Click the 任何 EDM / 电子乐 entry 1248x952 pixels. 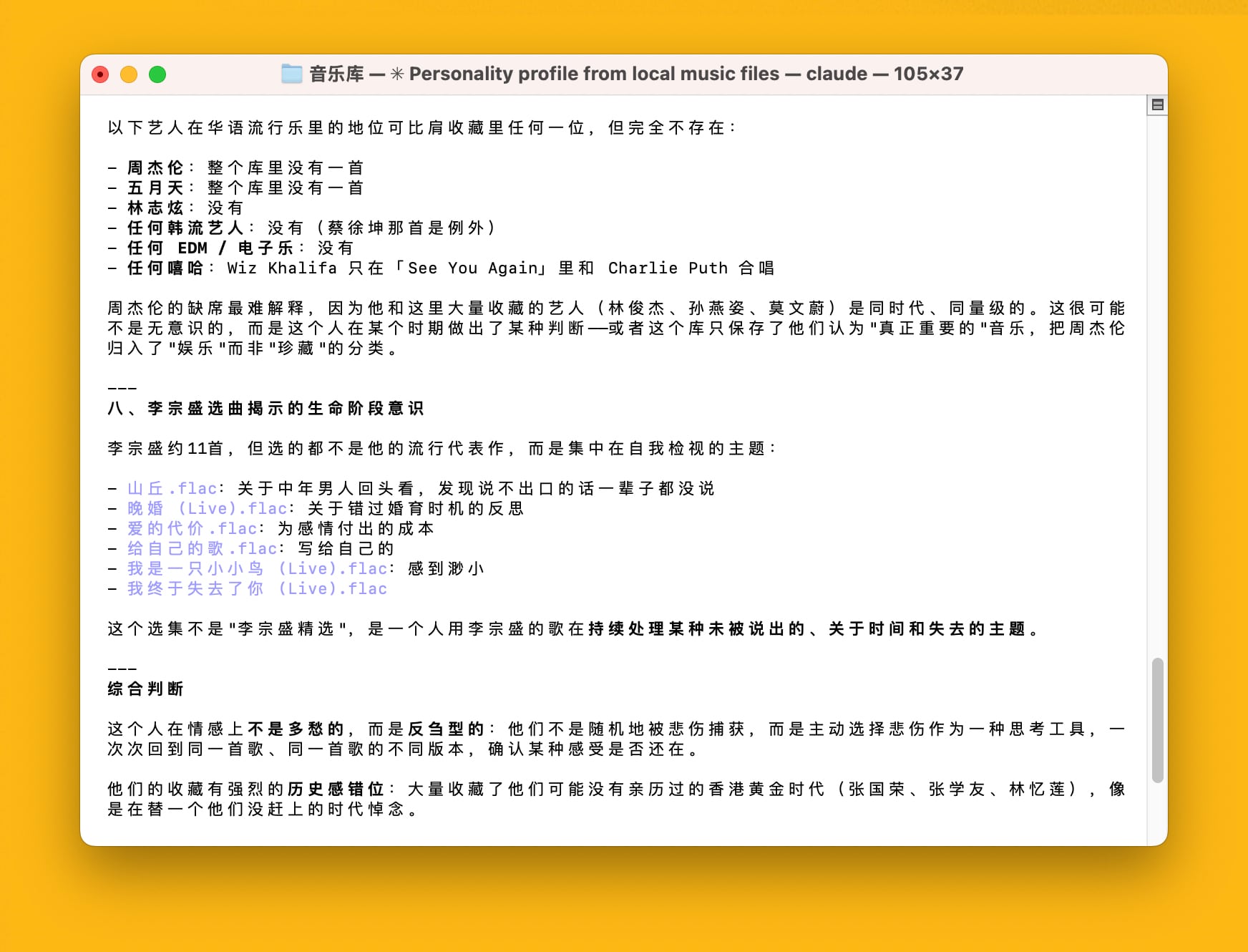tap(210, 248)
